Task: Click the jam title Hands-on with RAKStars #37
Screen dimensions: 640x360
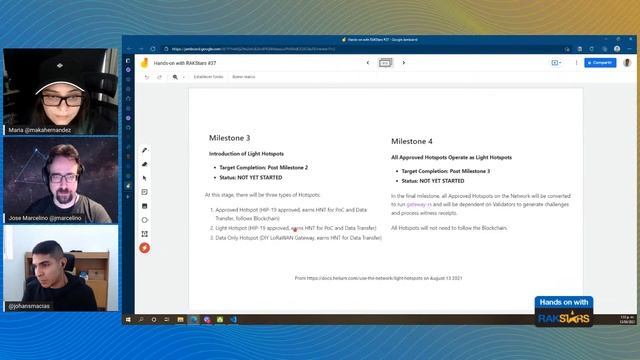Action: [185, 63]
